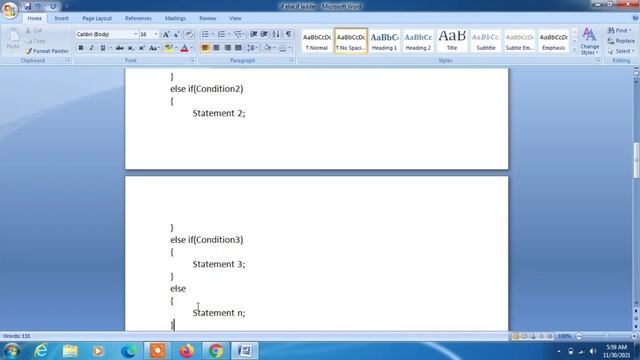
Task: Click the Sort icon
Action: pos(276,34)
